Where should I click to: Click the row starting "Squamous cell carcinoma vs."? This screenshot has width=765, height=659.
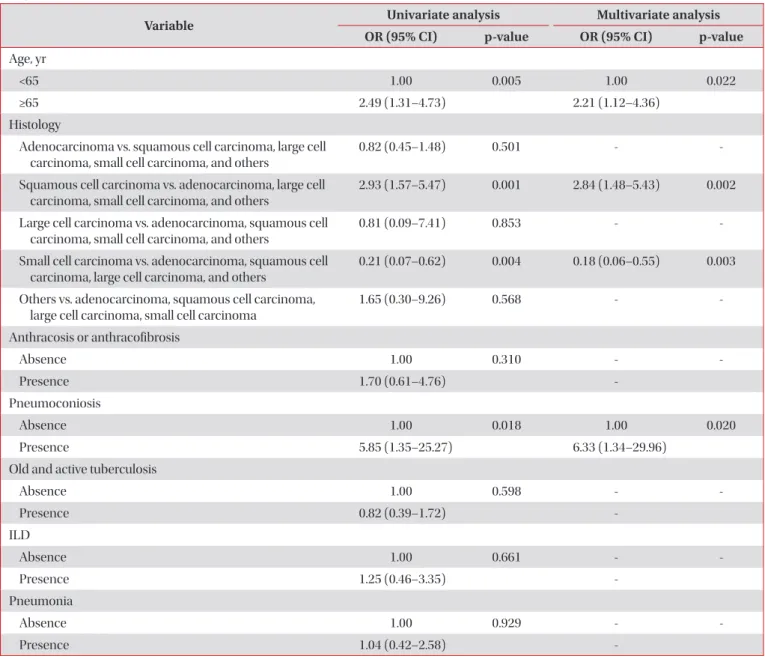pos(172,193)
